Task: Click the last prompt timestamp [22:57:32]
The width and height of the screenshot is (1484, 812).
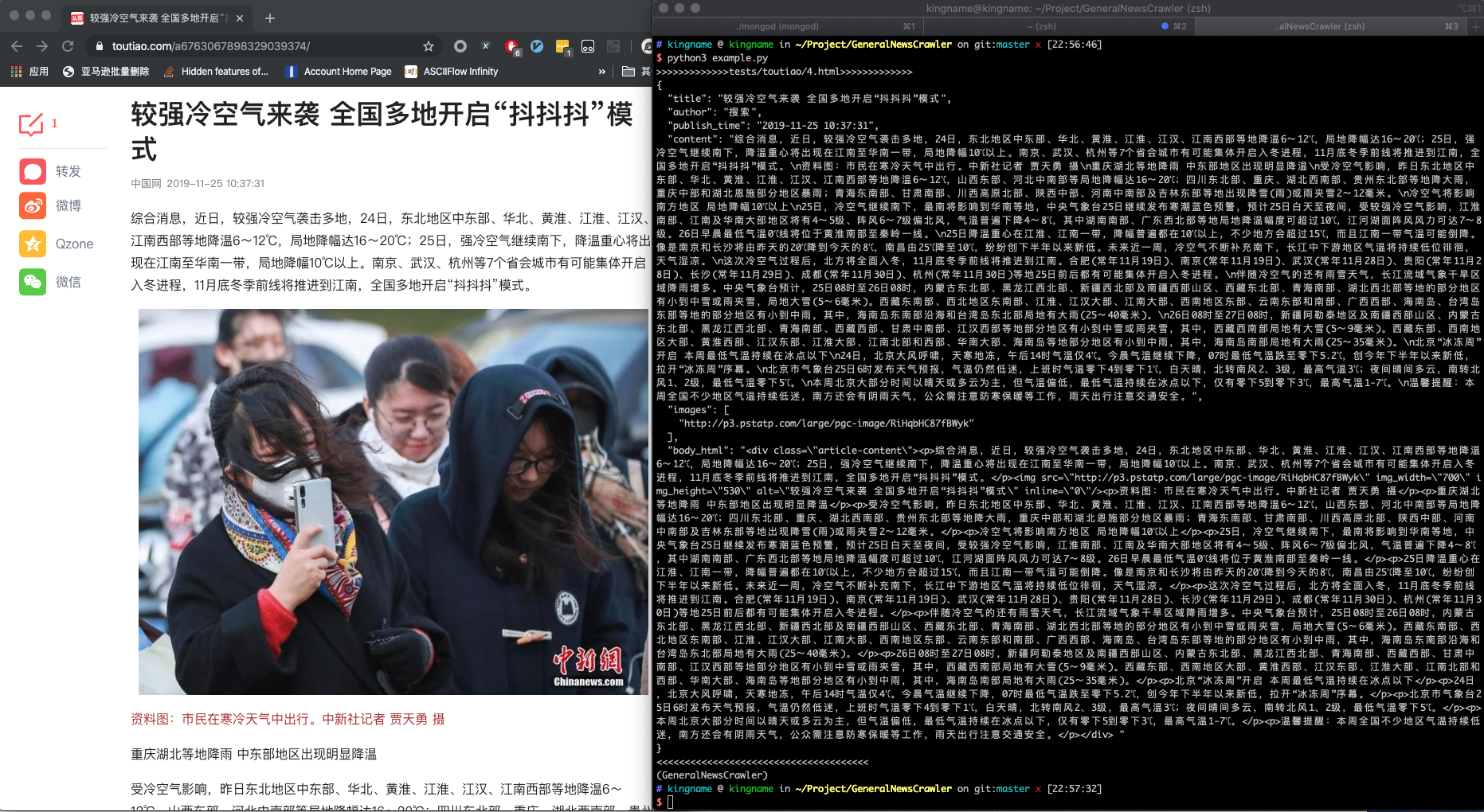Action: click(x=1075, y=789)
